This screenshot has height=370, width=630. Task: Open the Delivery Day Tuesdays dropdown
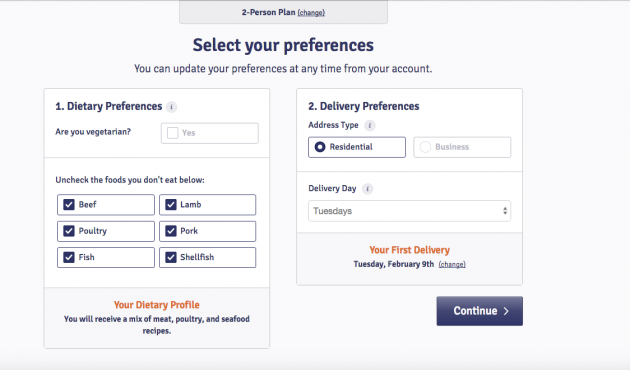(x=409, y=211)
